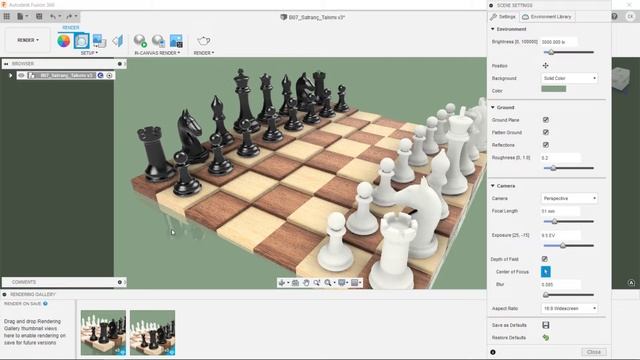Switch to the Settings tab
Viewport: 640px width, 360px height.
tap(504, 17)
